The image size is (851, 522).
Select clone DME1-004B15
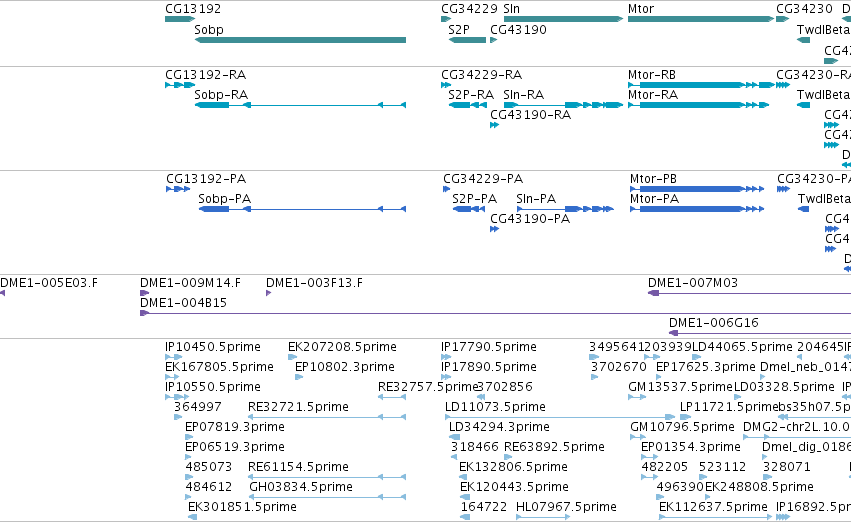coord(183,303)
